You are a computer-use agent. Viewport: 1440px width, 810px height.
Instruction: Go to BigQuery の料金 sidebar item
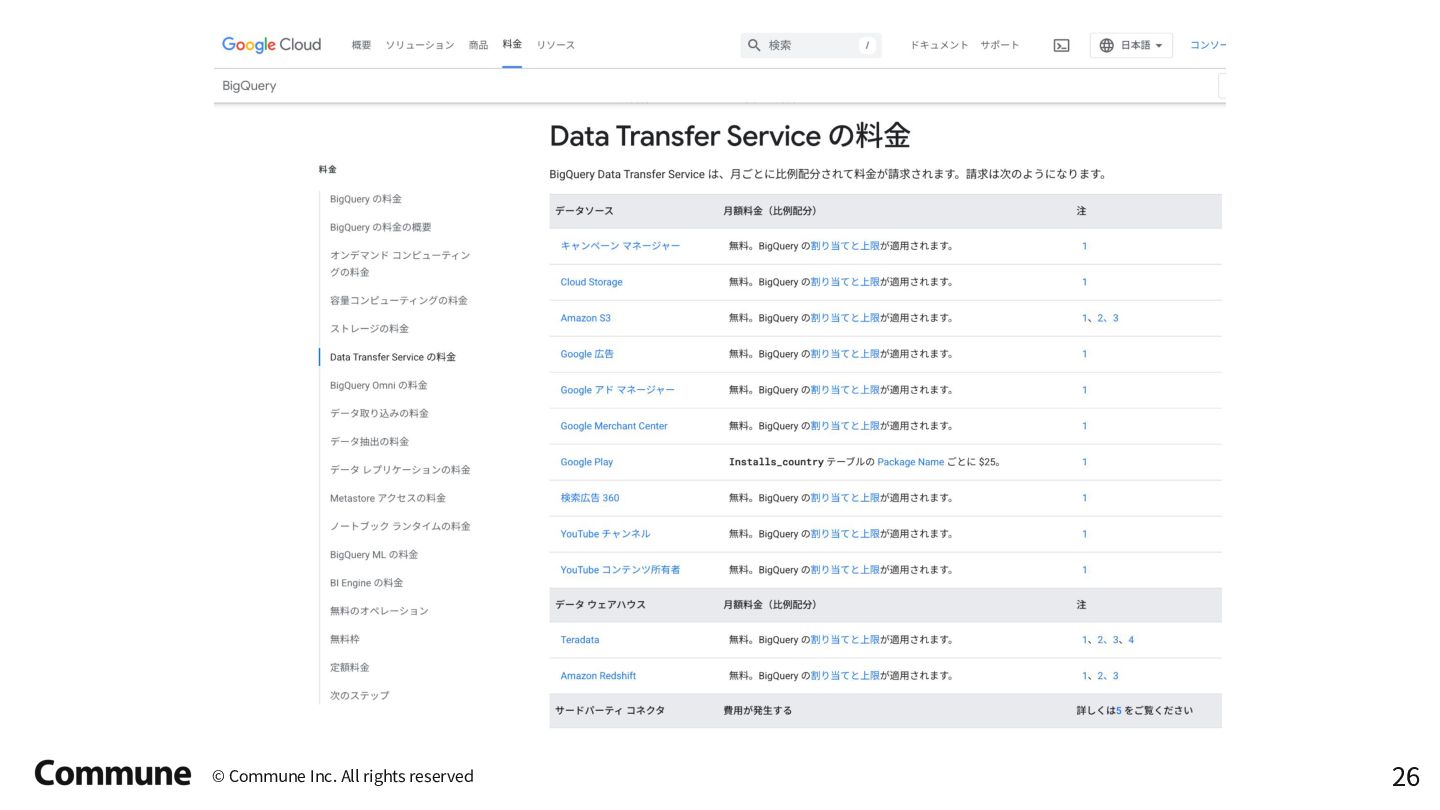click(366, 199)
